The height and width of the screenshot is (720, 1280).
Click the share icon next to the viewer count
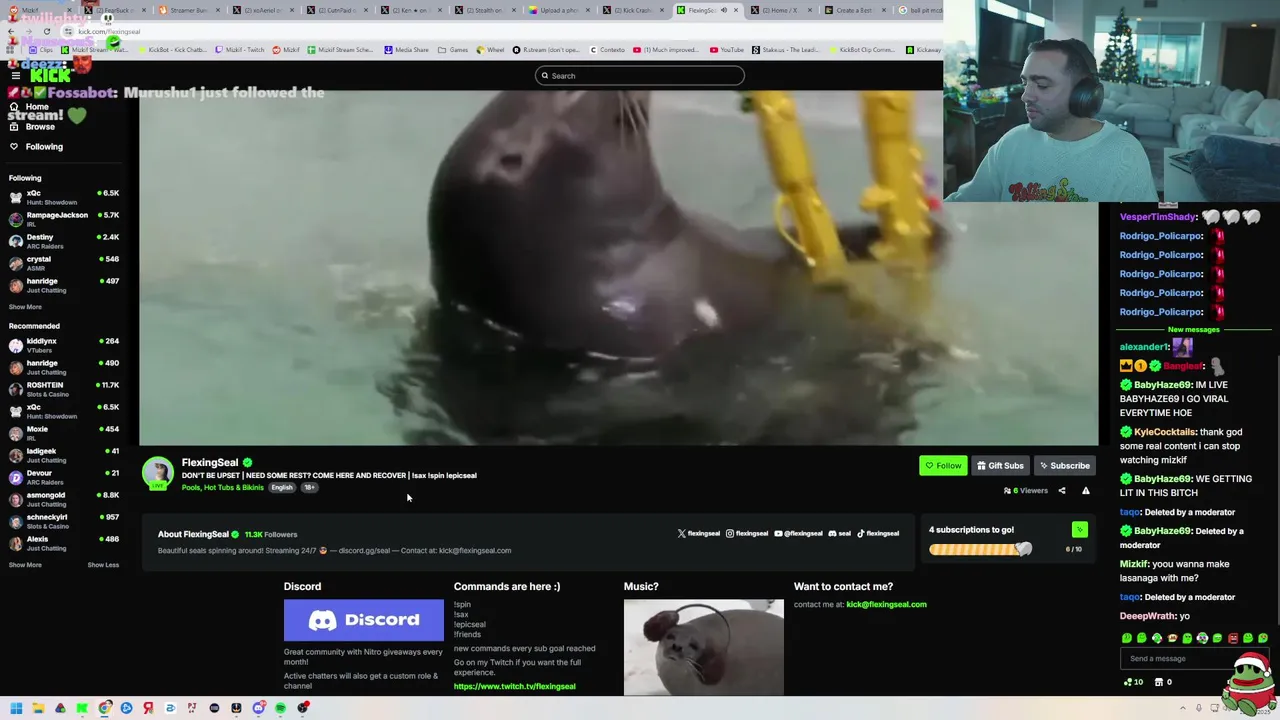pos(1062,491)
